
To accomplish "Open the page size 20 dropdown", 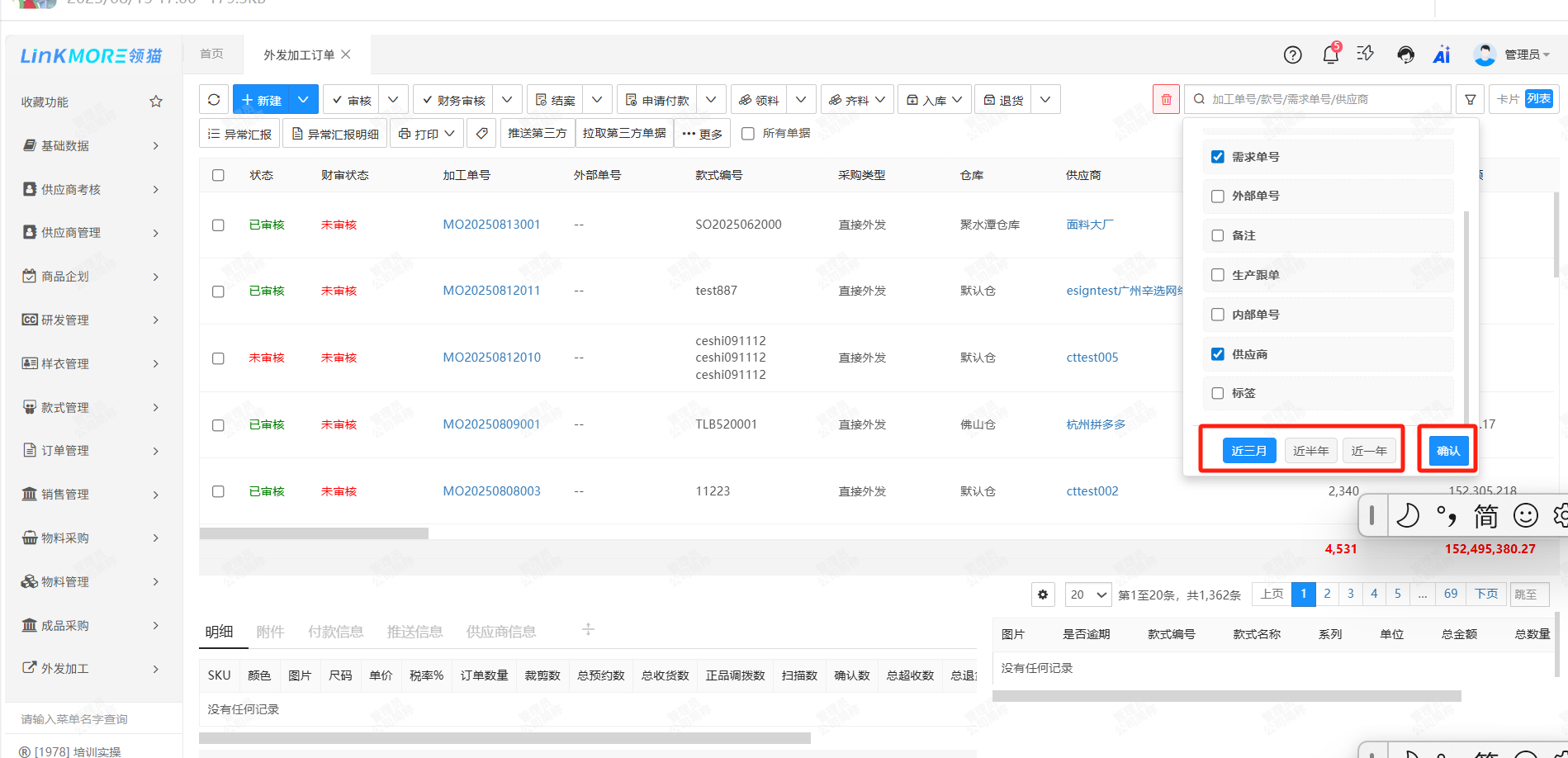I will point(1088,595).
